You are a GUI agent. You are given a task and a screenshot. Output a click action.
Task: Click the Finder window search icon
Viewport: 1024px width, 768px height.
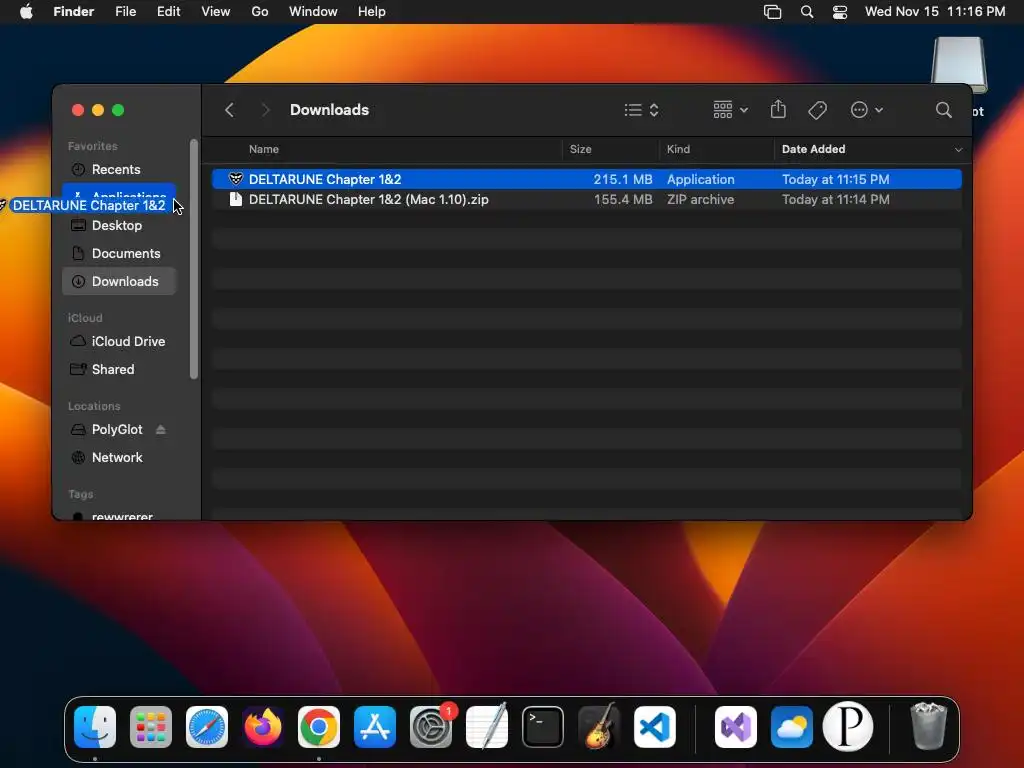943,110
